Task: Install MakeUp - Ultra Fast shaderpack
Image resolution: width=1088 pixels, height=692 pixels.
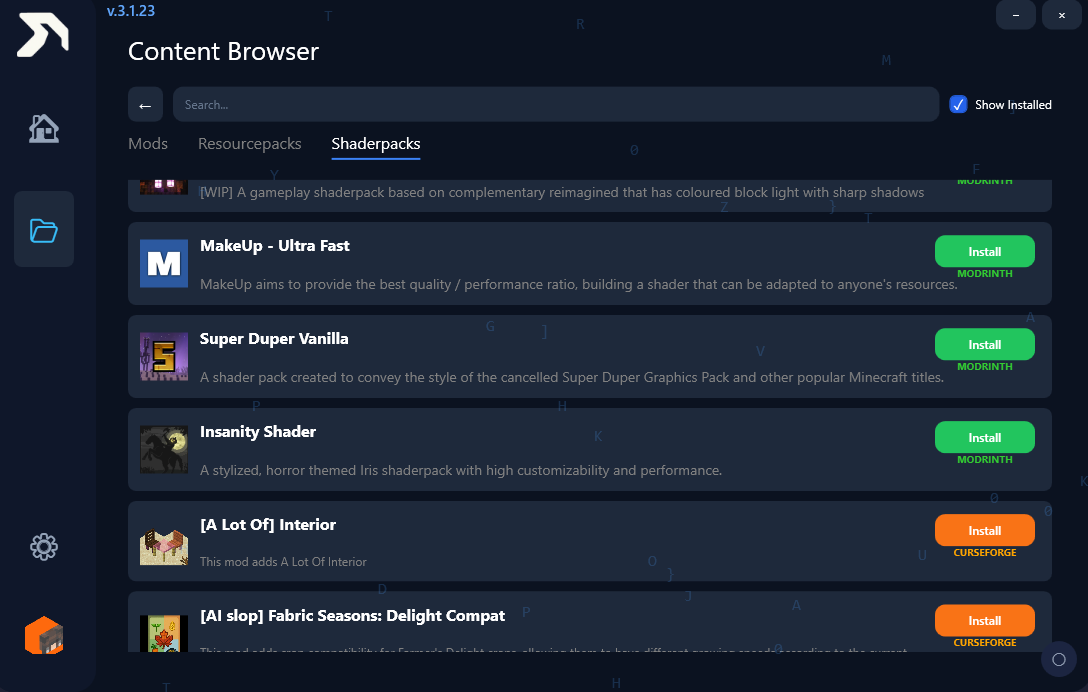Action: [x=985, y=251]
